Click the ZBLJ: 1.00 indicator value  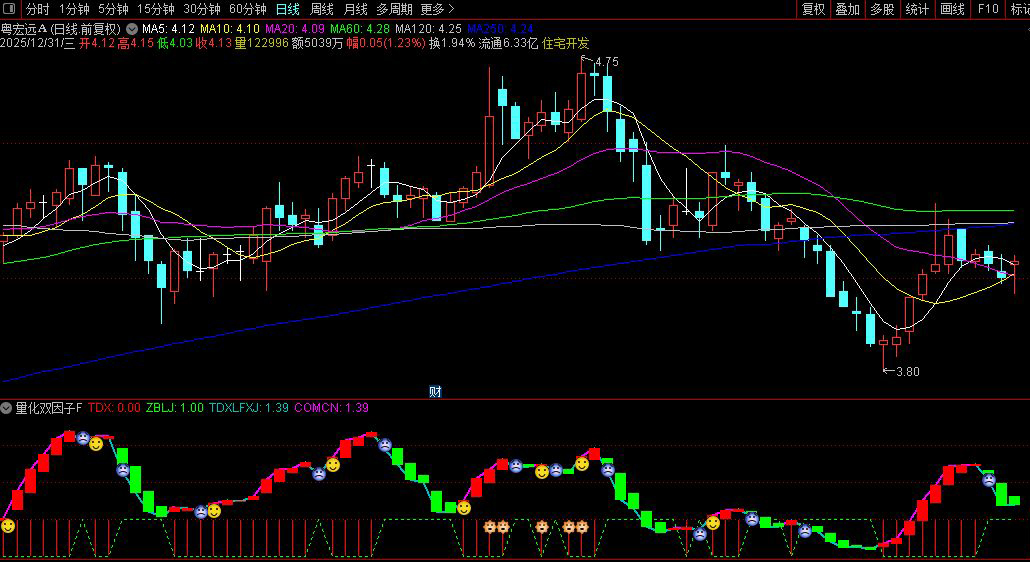(175, 408)
